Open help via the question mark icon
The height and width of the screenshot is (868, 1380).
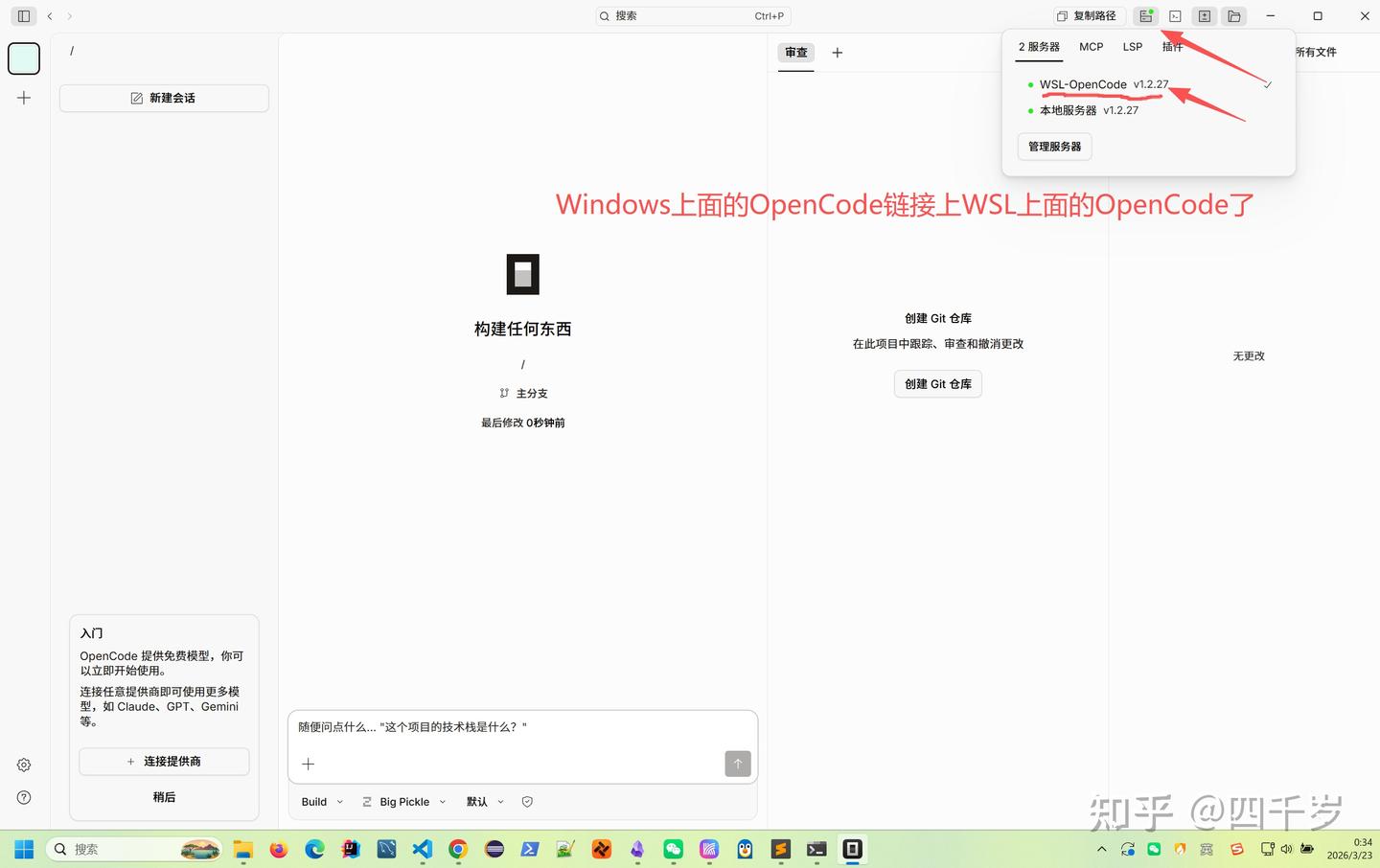click(24, 797)
